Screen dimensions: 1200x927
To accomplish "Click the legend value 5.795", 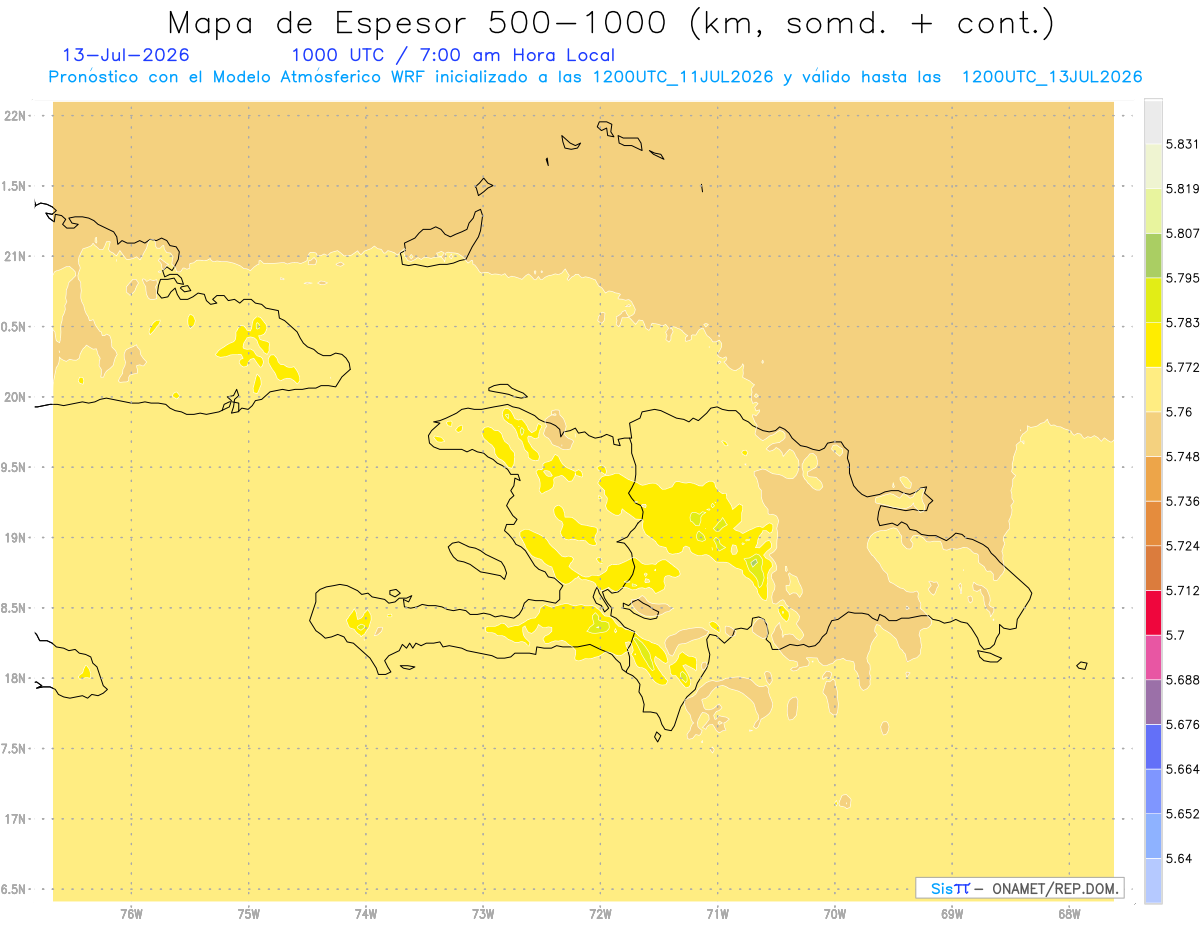I will [x=1182, y=278].
